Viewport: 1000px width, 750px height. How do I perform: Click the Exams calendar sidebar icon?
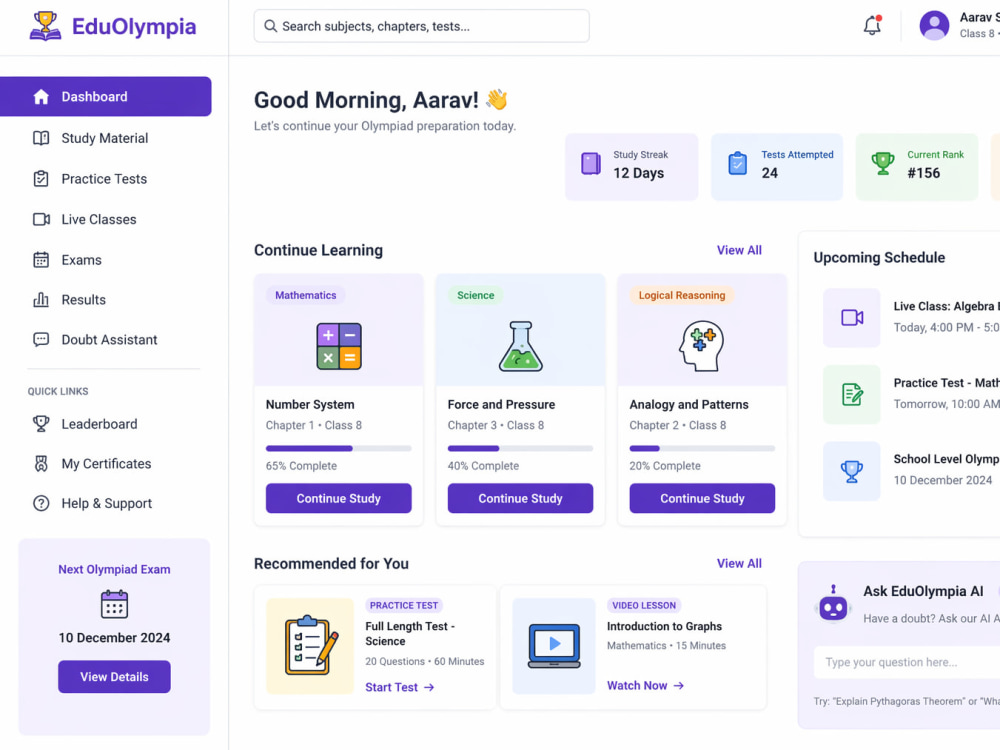click(41, 260)
